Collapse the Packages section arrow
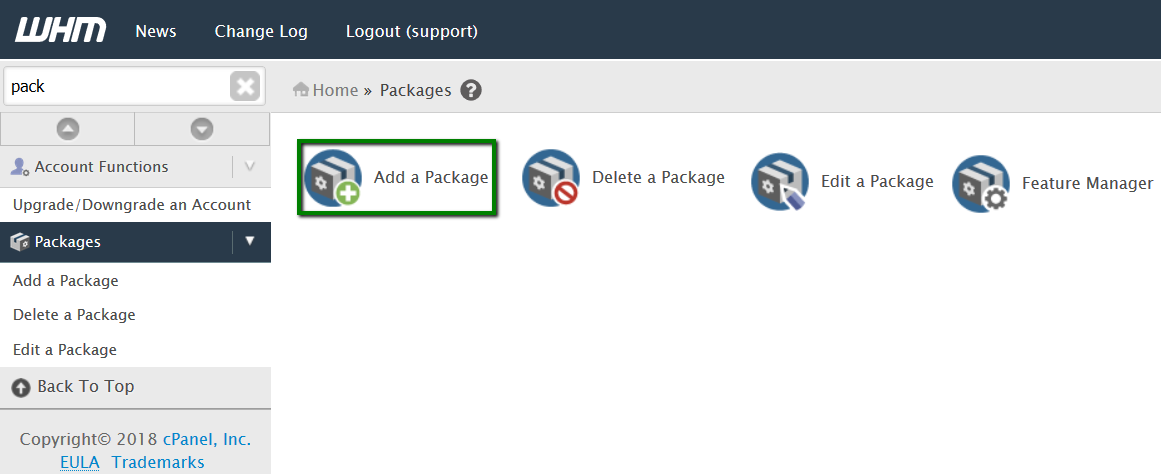Screen dimensions: 1161x474 [250, 242]
